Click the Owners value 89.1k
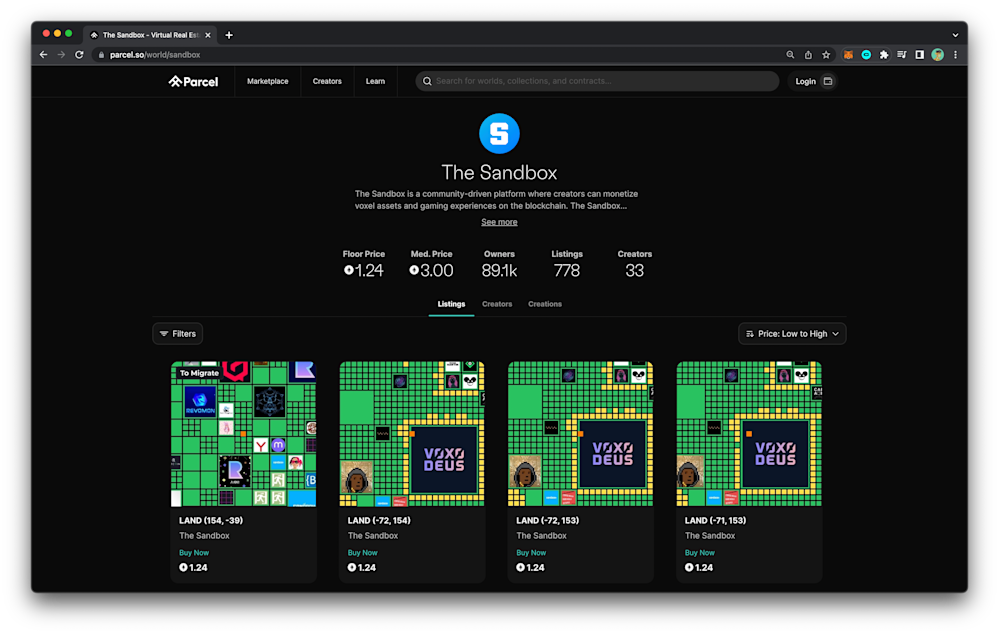 (x=499, y=271)
